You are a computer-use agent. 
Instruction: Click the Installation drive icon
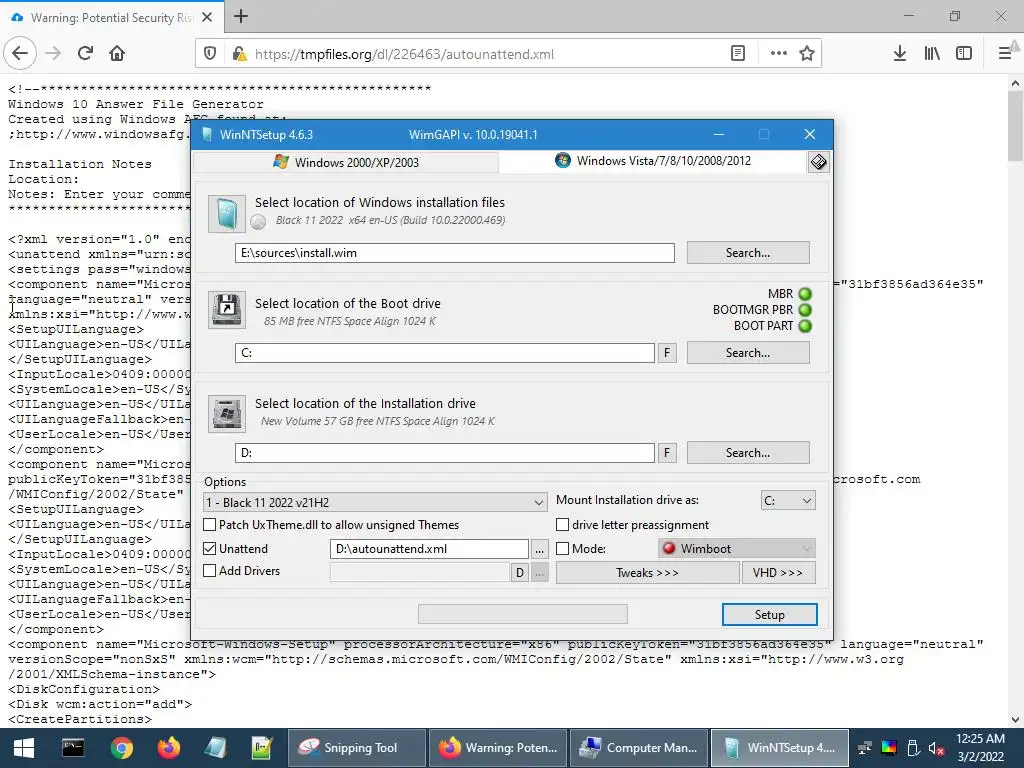tap(227, 413)
